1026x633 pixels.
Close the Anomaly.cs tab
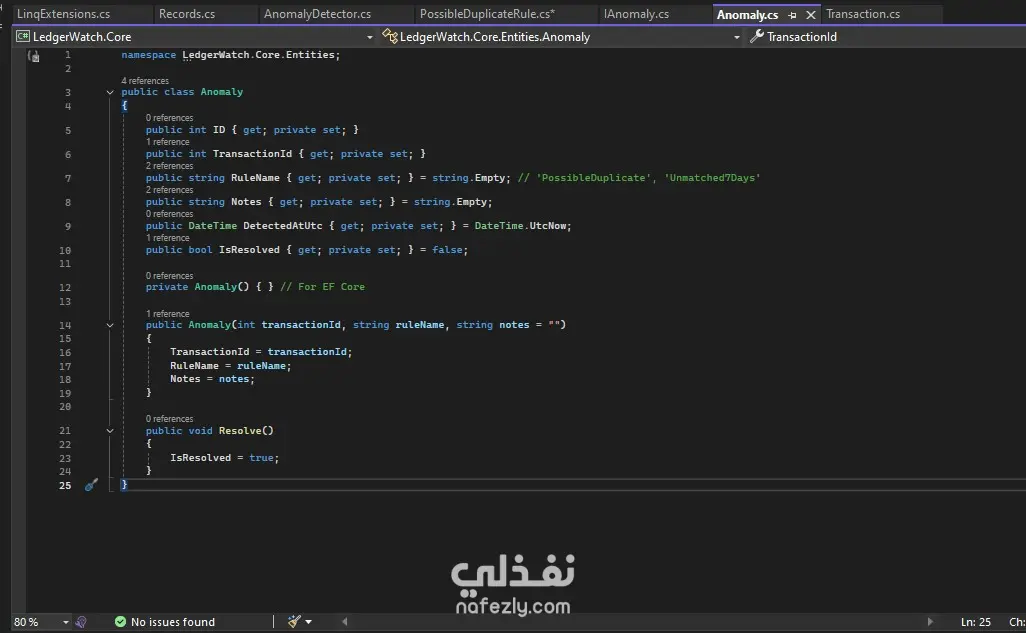(811, 14)
